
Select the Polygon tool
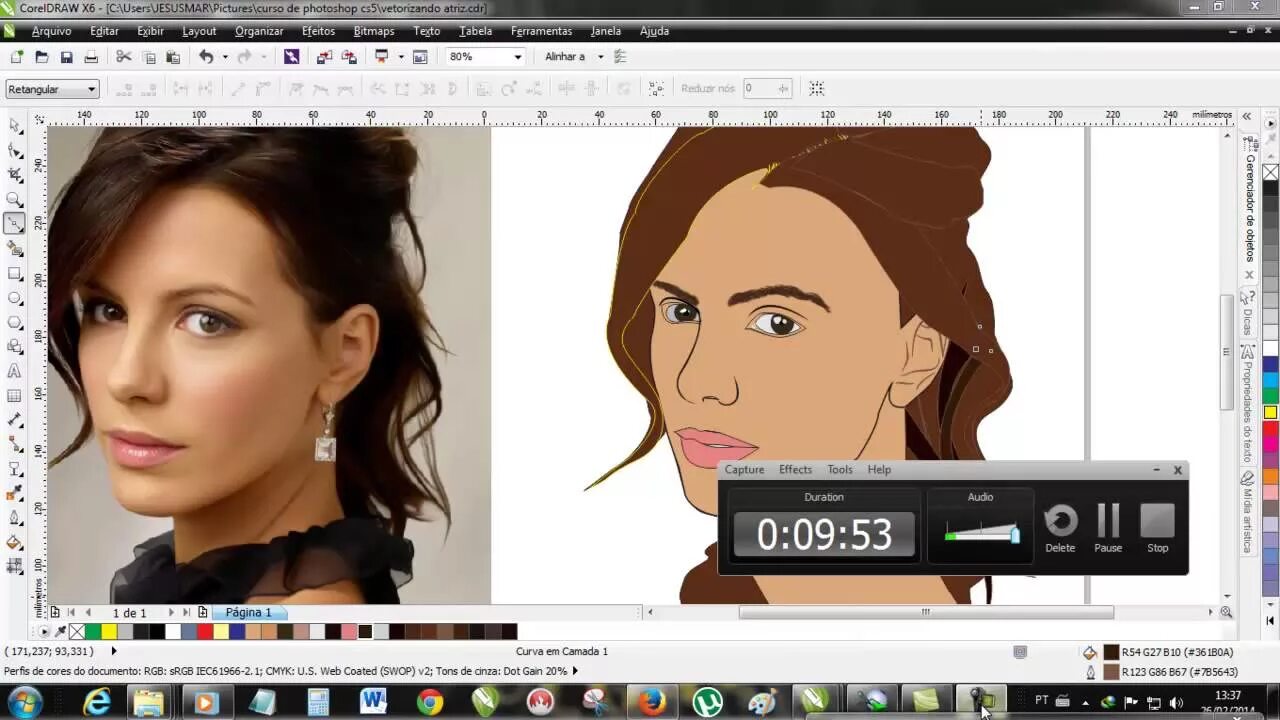15,322
